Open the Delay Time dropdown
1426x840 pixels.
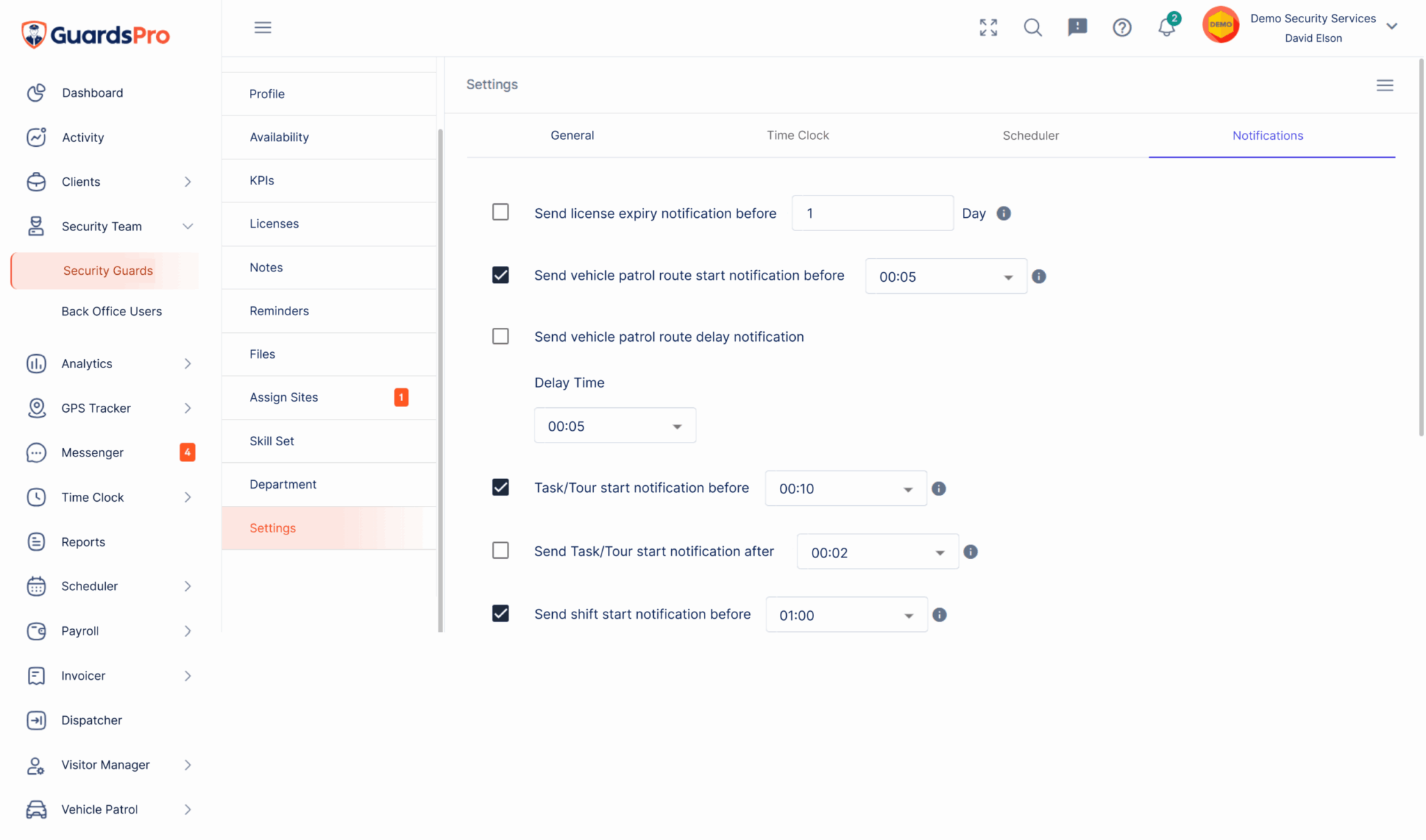(614, 426)
